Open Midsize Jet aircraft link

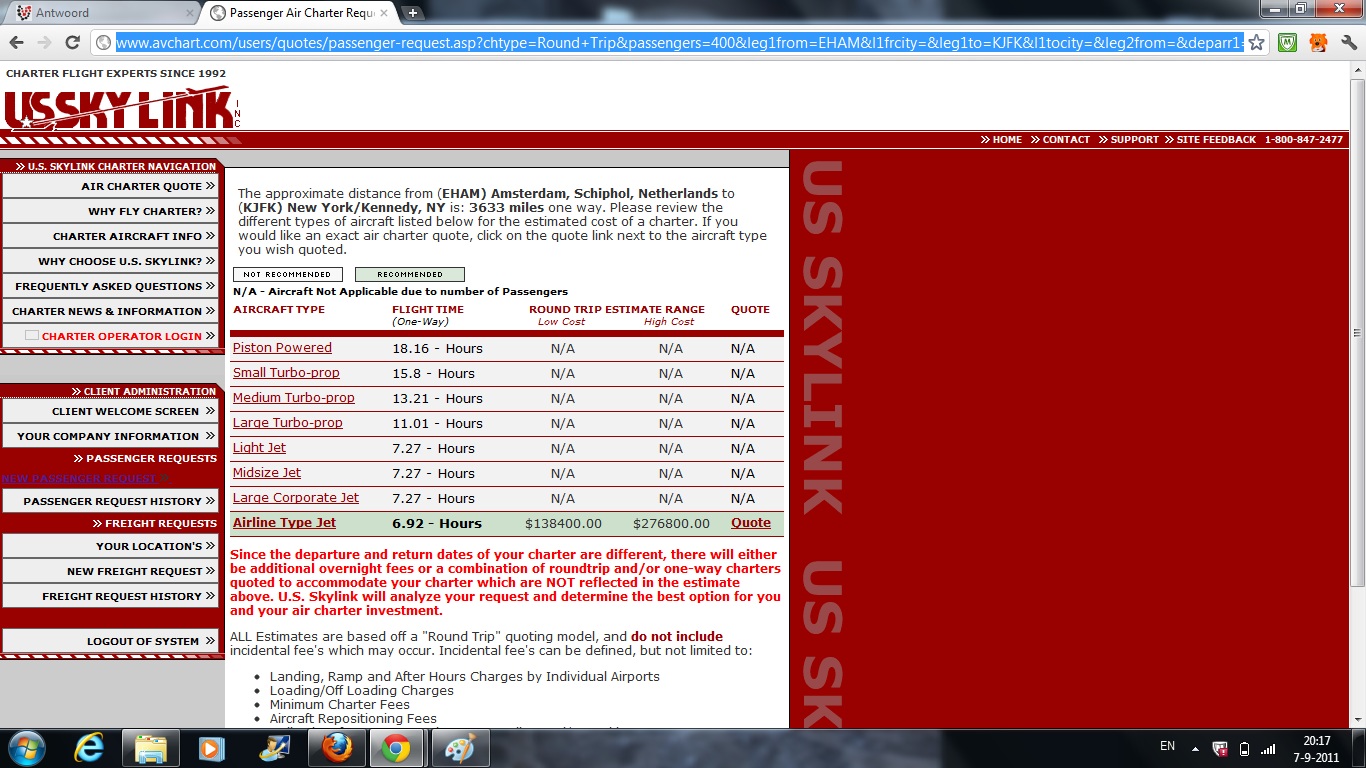tap(267, 473)
